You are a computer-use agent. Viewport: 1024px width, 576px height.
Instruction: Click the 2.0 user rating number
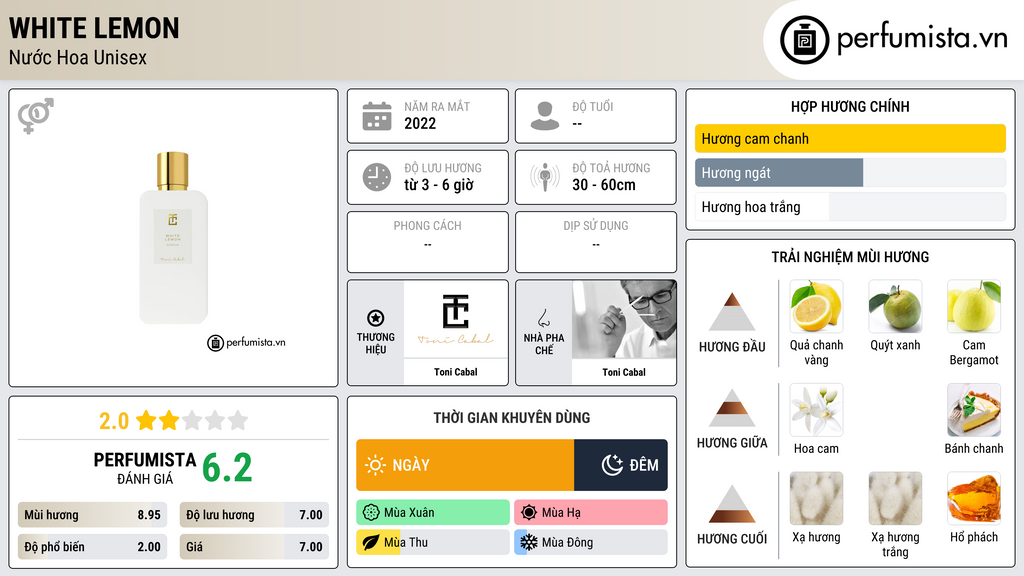114,421
